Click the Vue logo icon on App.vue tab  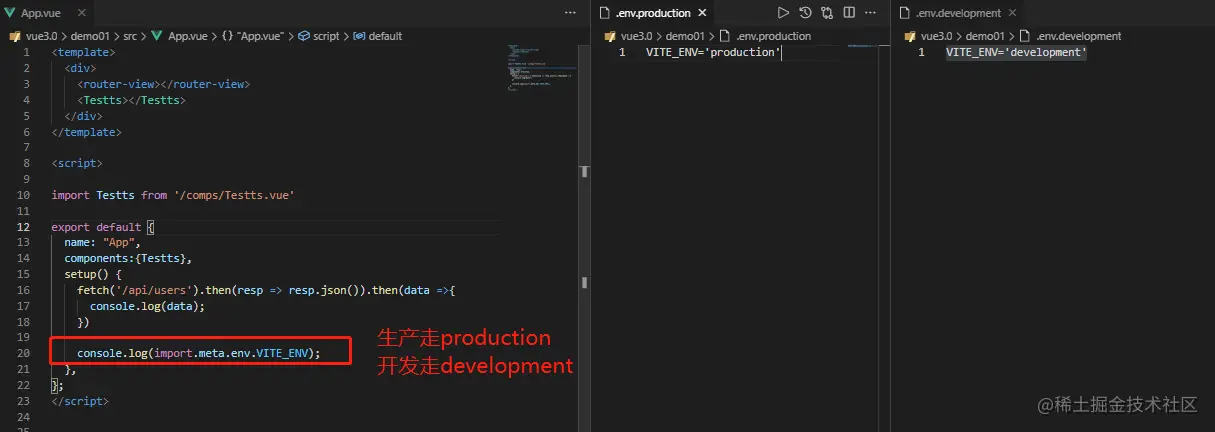(11, 13)
